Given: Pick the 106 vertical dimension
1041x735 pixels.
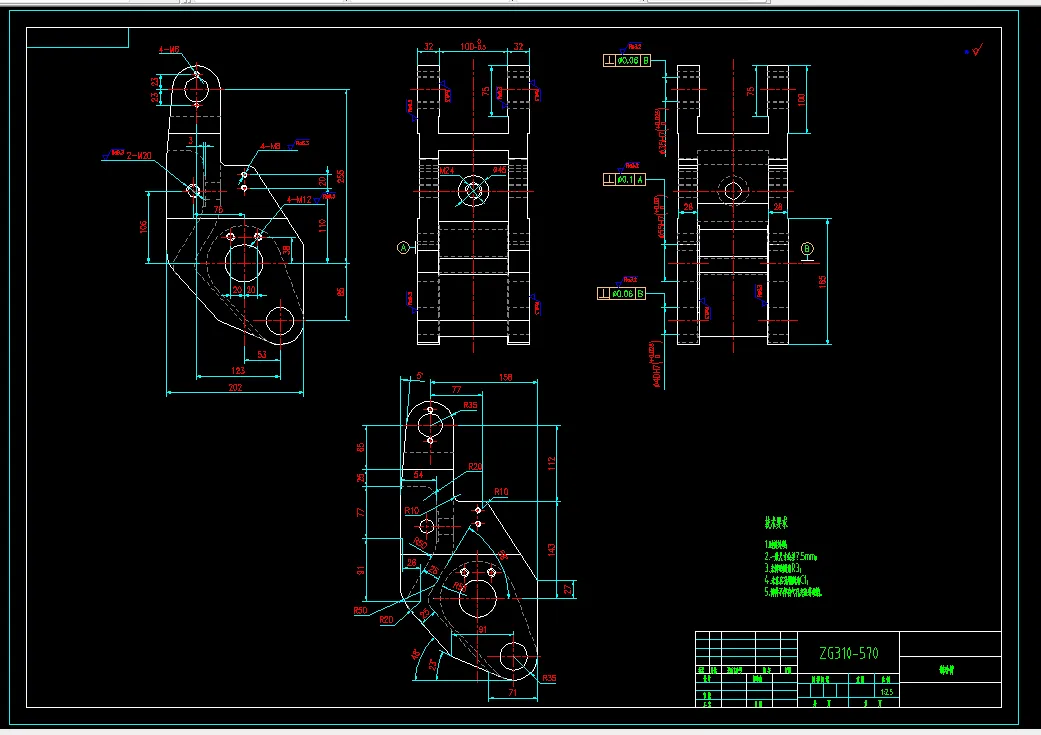Looking at the screenshot, I should click(143, 227).
